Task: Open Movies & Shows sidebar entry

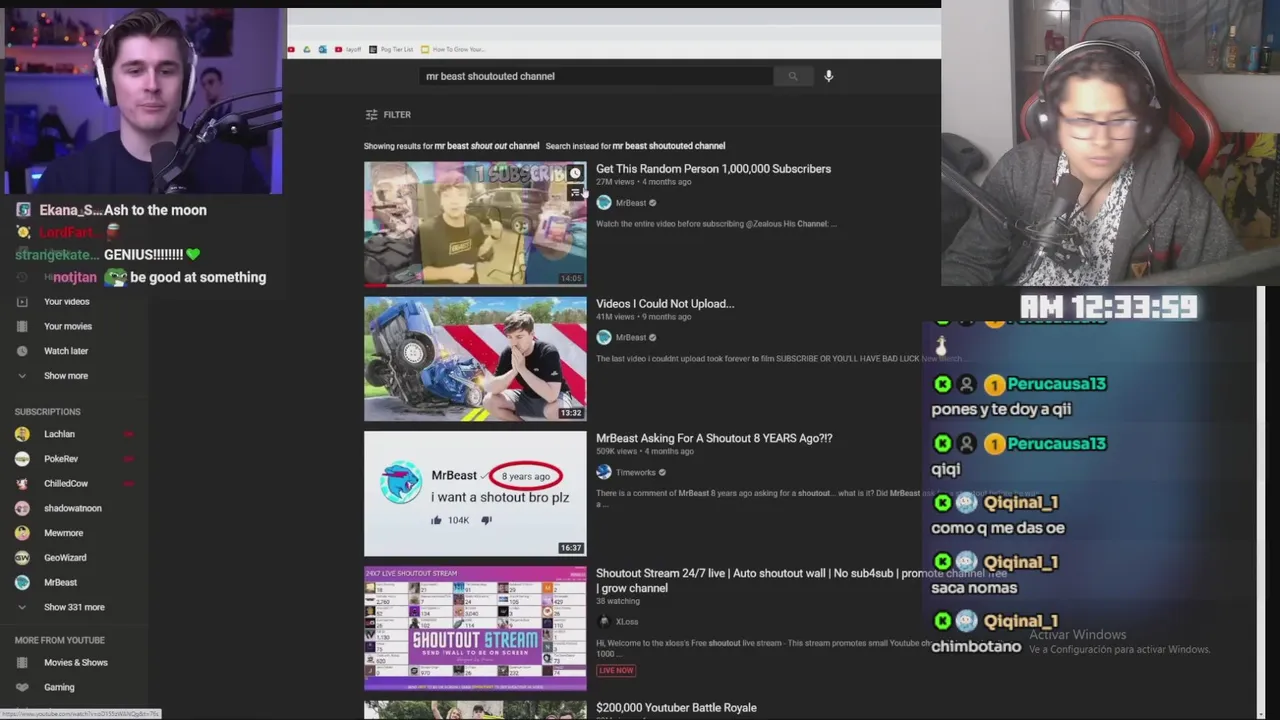Action: tap(76, 663)
